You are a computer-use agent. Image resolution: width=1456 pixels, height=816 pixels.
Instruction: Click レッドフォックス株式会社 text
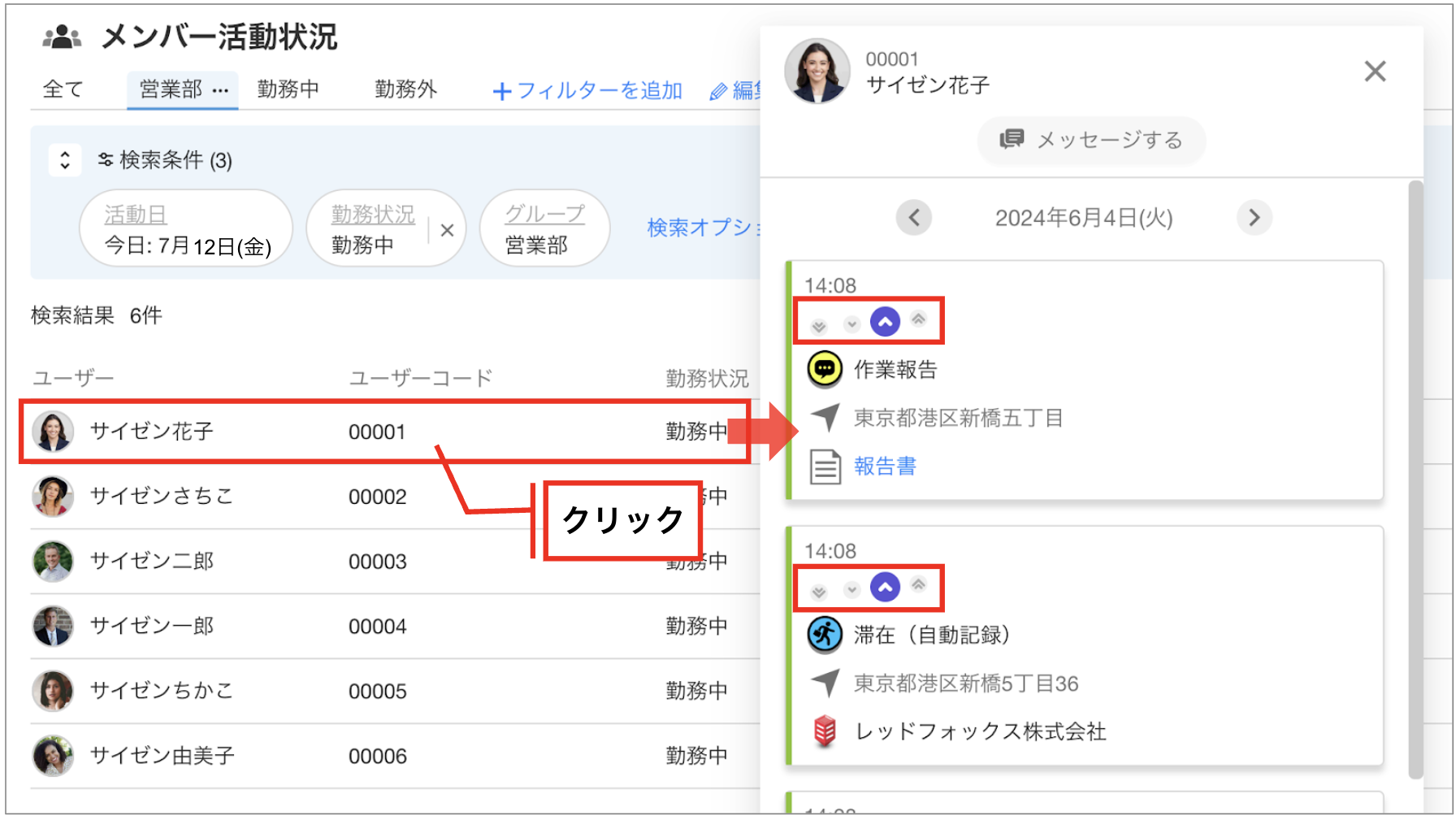981,731
